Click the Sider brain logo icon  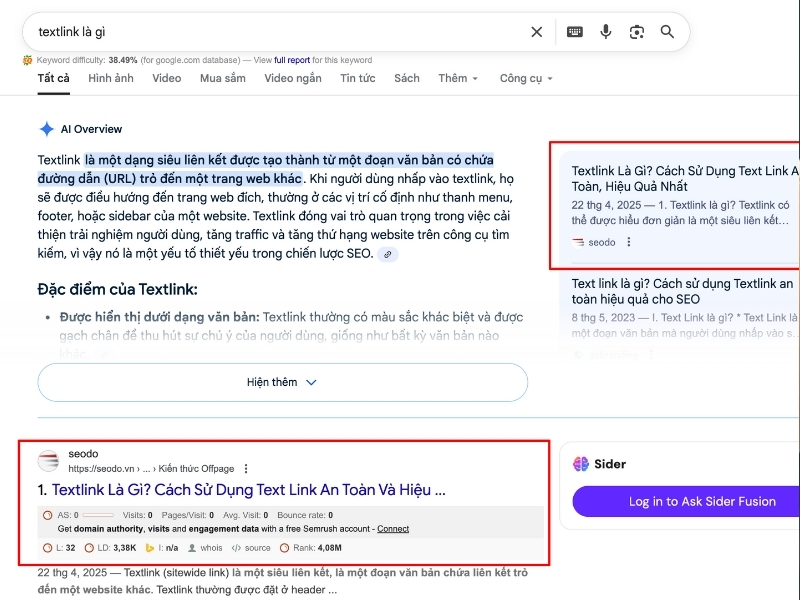click(x=581, y=464)
